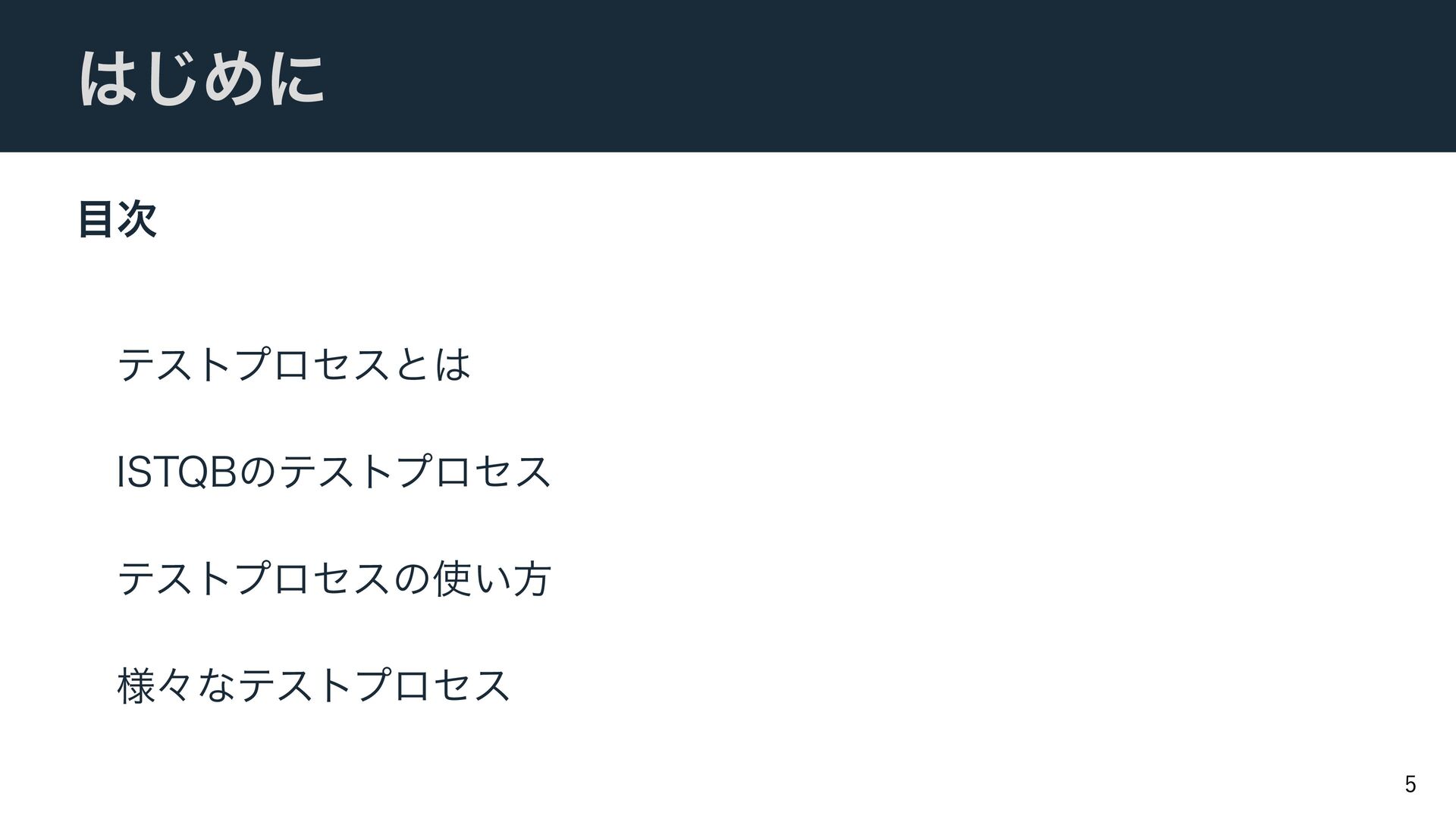Select the "ISTQBのテストプロセス" agenda item
The height and width of the screenshot is (819, 1456).
pos(334,471)
